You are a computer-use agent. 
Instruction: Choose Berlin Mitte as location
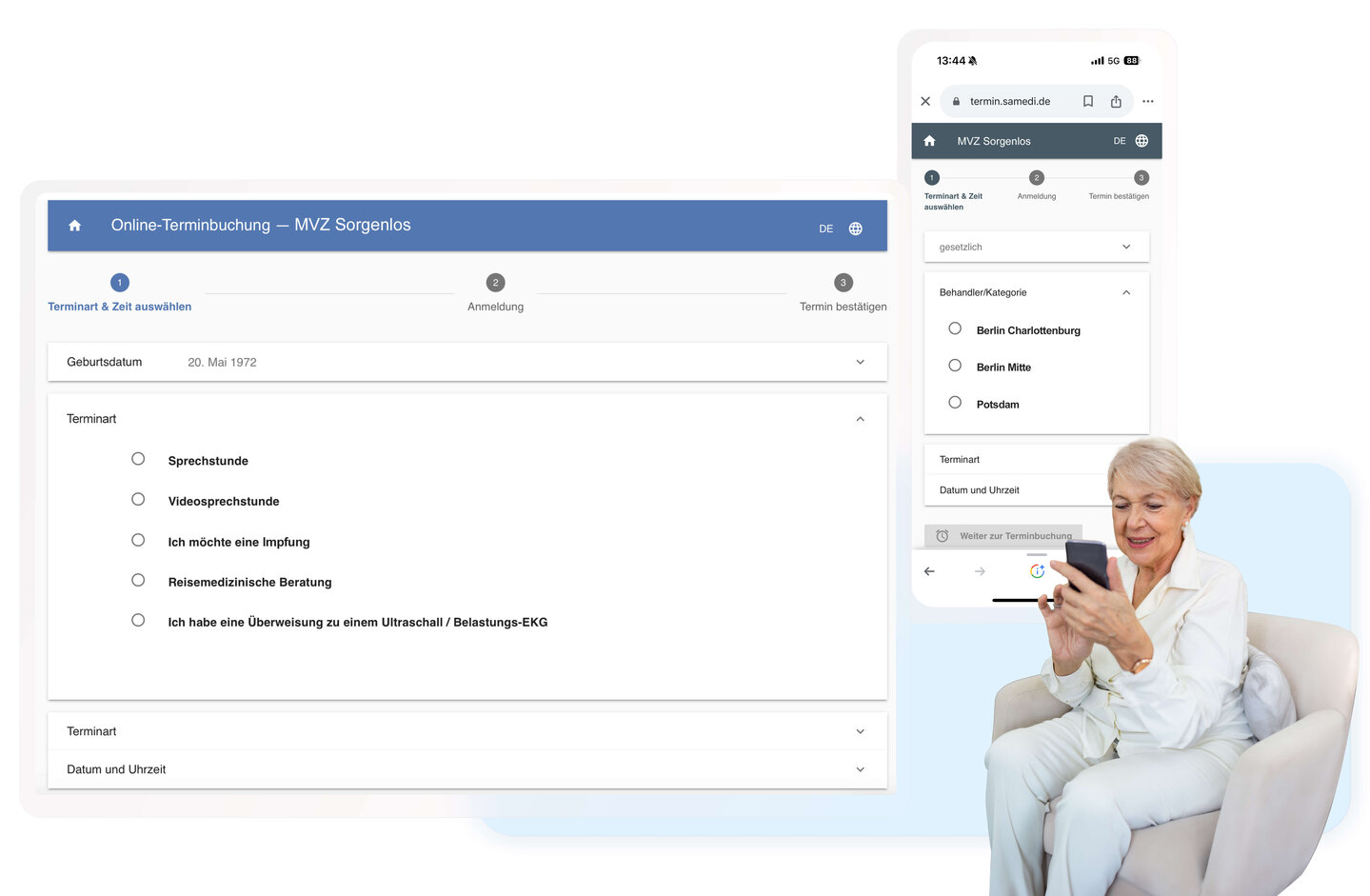click(955, 365)
